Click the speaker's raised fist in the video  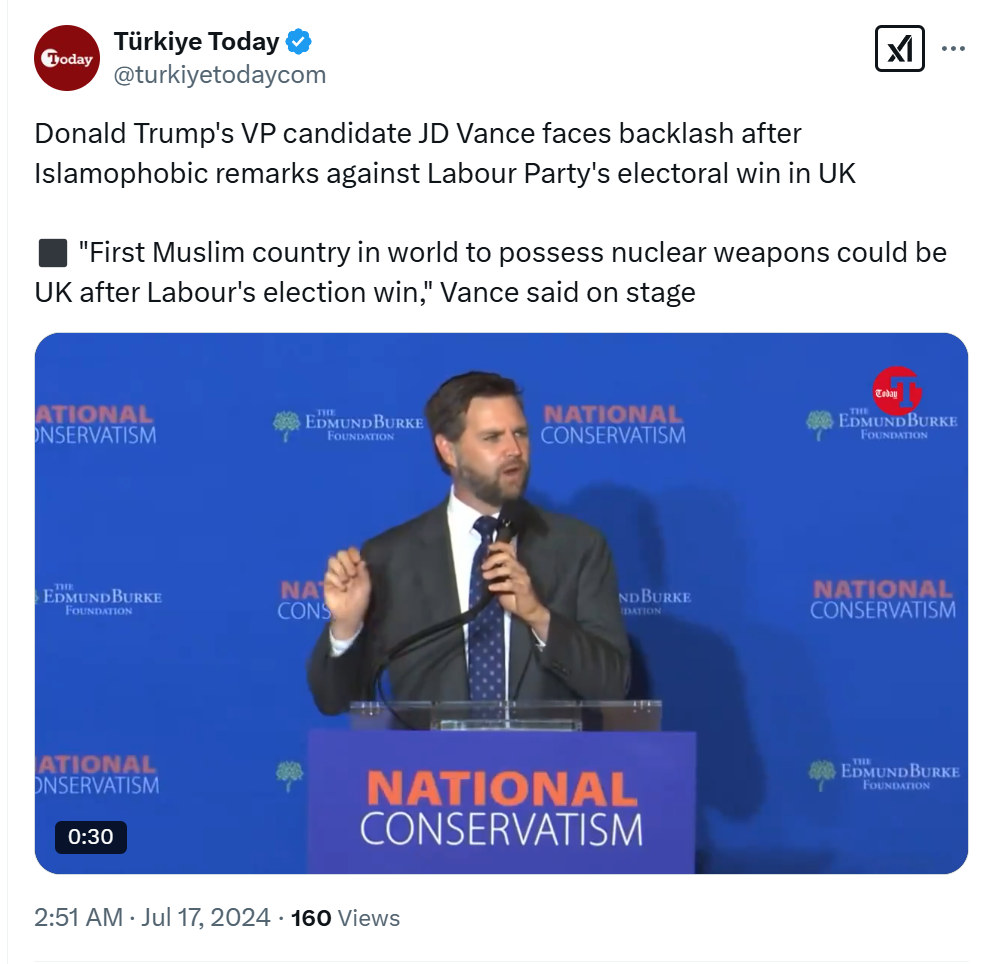pyautogui.click(x=345, y=583)
